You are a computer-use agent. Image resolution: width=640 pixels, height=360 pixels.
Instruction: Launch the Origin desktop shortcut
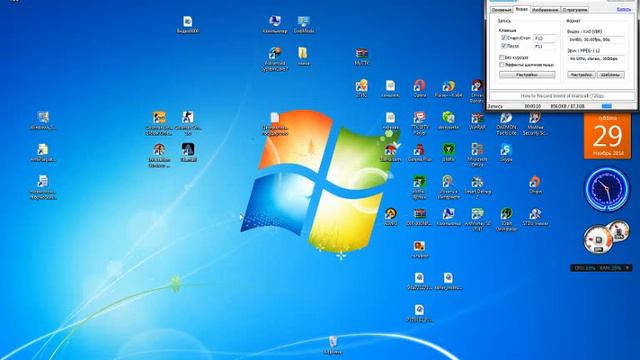click(535, 184)
